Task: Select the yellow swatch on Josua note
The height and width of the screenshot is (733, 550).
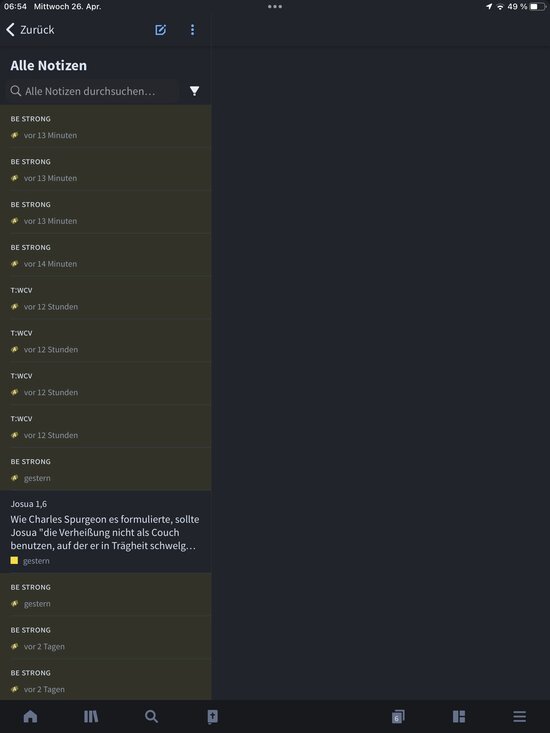Action: point(14,560)
